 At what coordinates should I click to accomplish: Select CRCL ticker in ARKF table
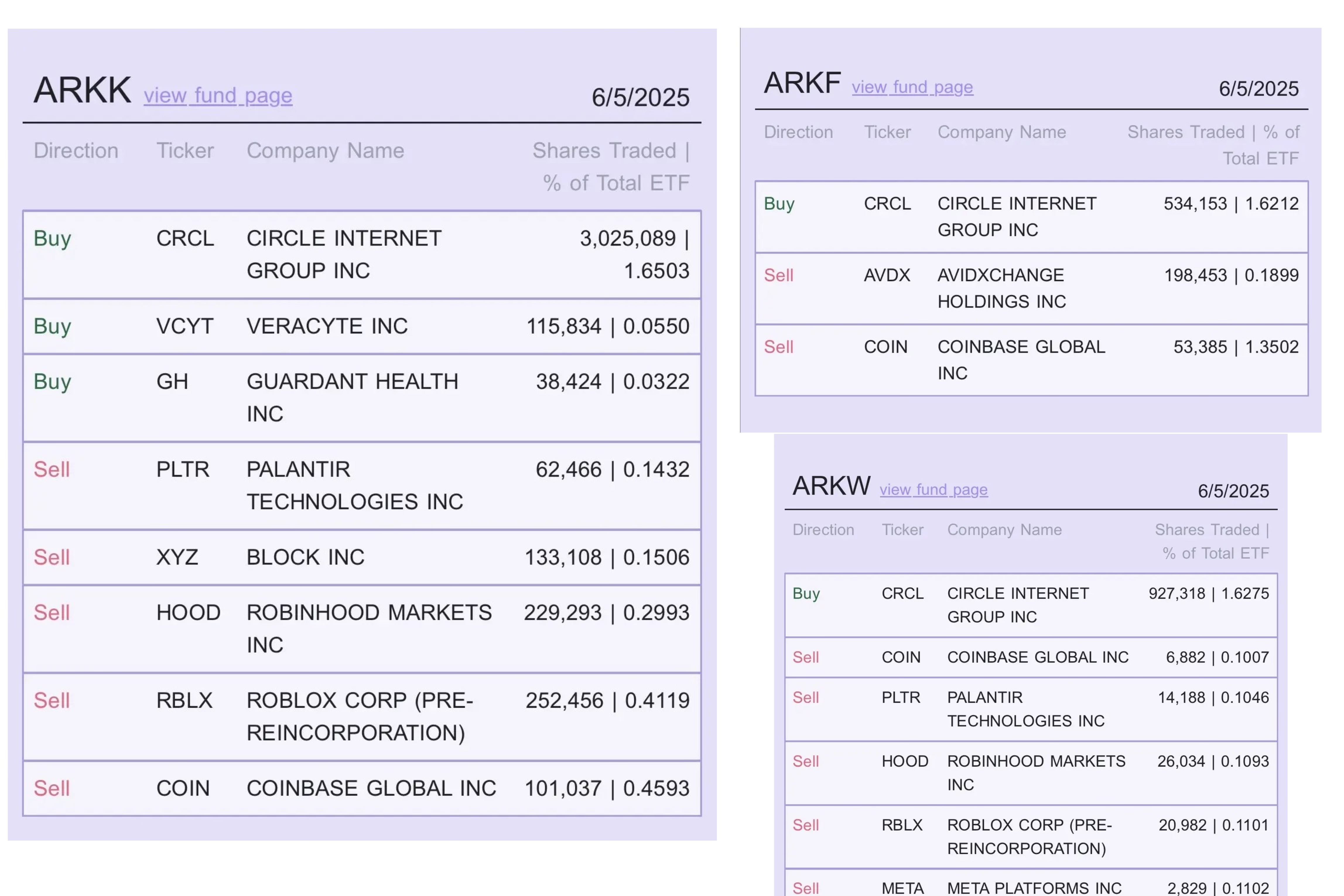tap(888, 204)
